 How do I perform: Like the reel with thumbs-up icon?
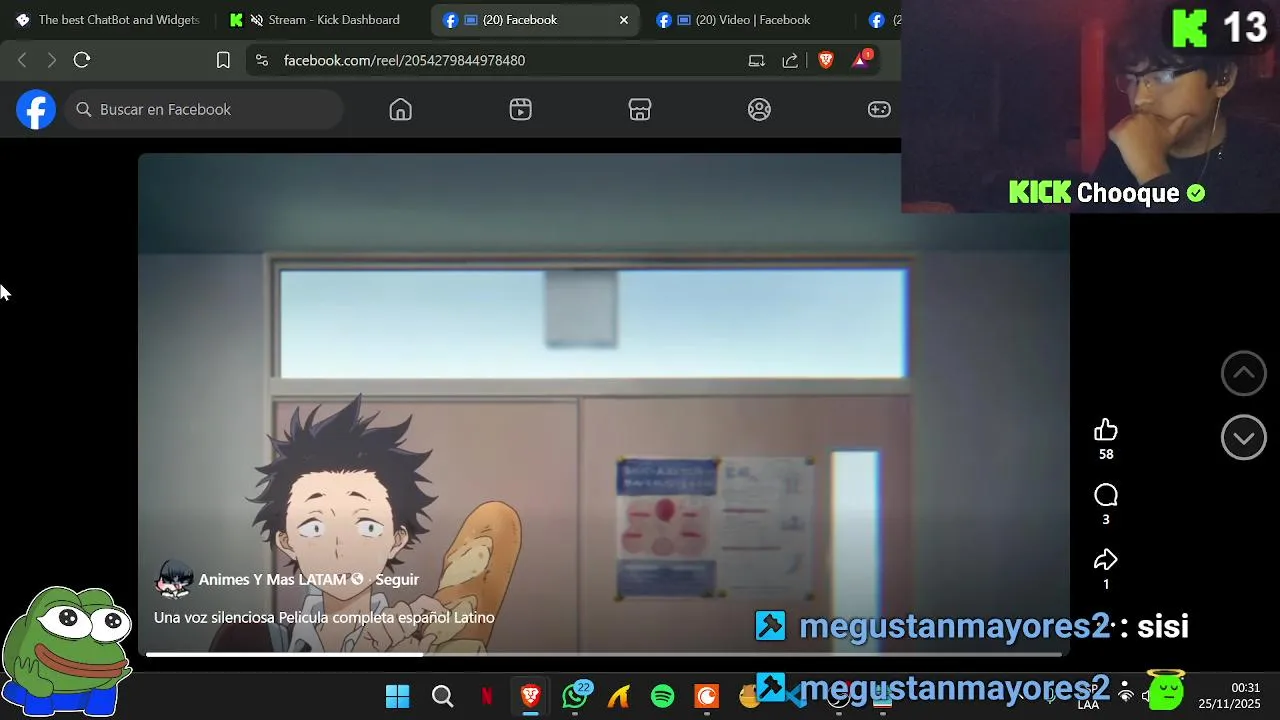coord(1105,430)
